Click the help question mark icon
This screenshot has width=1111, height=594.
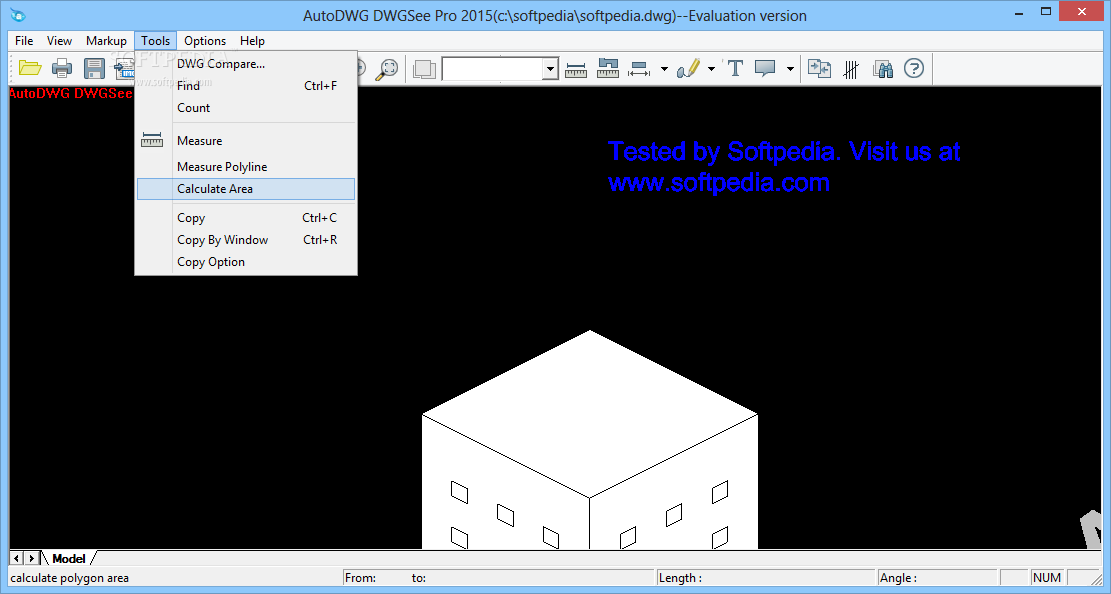click(x=914, y=68)
